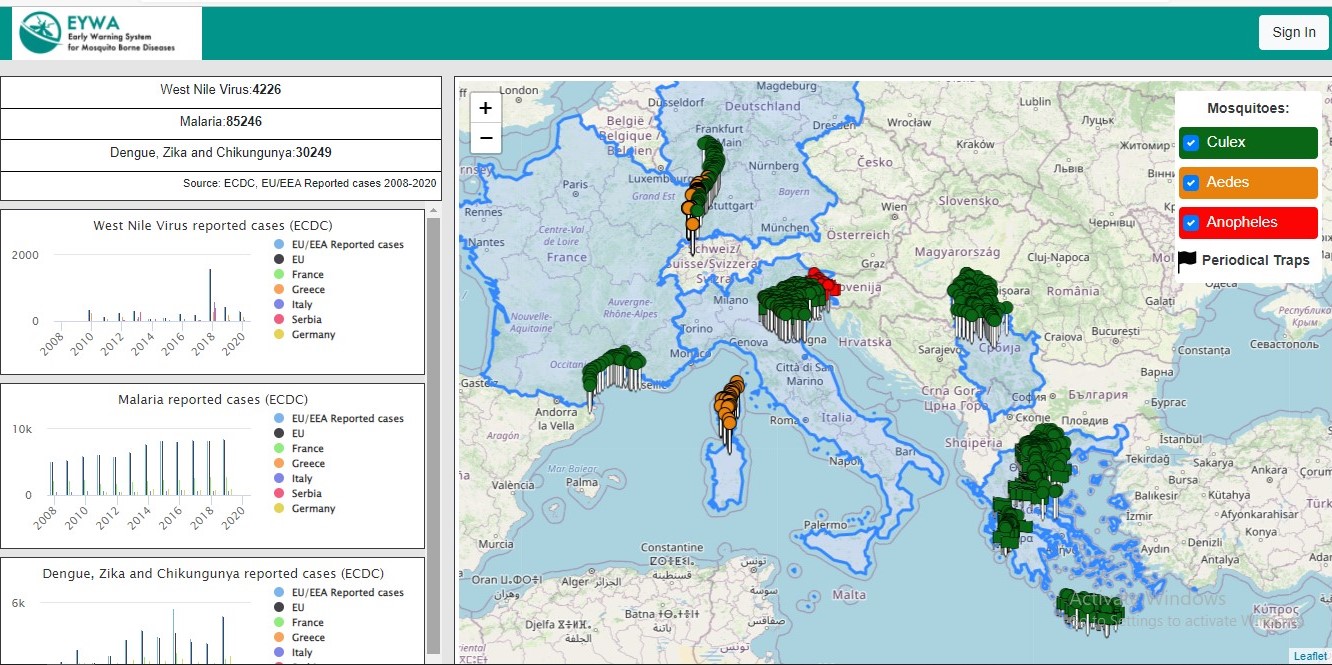Toggle the Aedes mosquito checkbox
The image size is (1332, 665).
1191,183
